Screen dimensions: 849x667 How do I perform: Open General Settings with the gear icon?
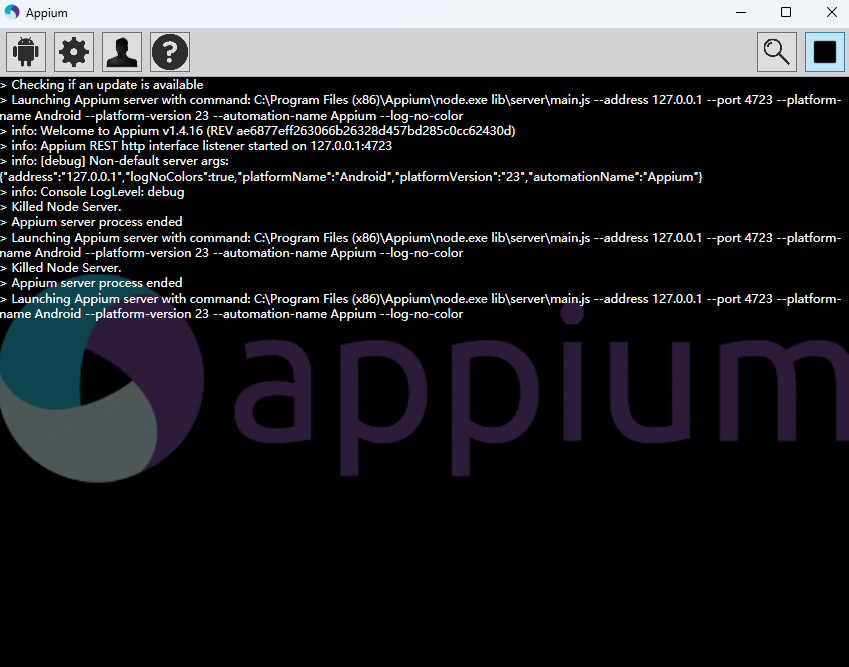click(x=74, y=52)
